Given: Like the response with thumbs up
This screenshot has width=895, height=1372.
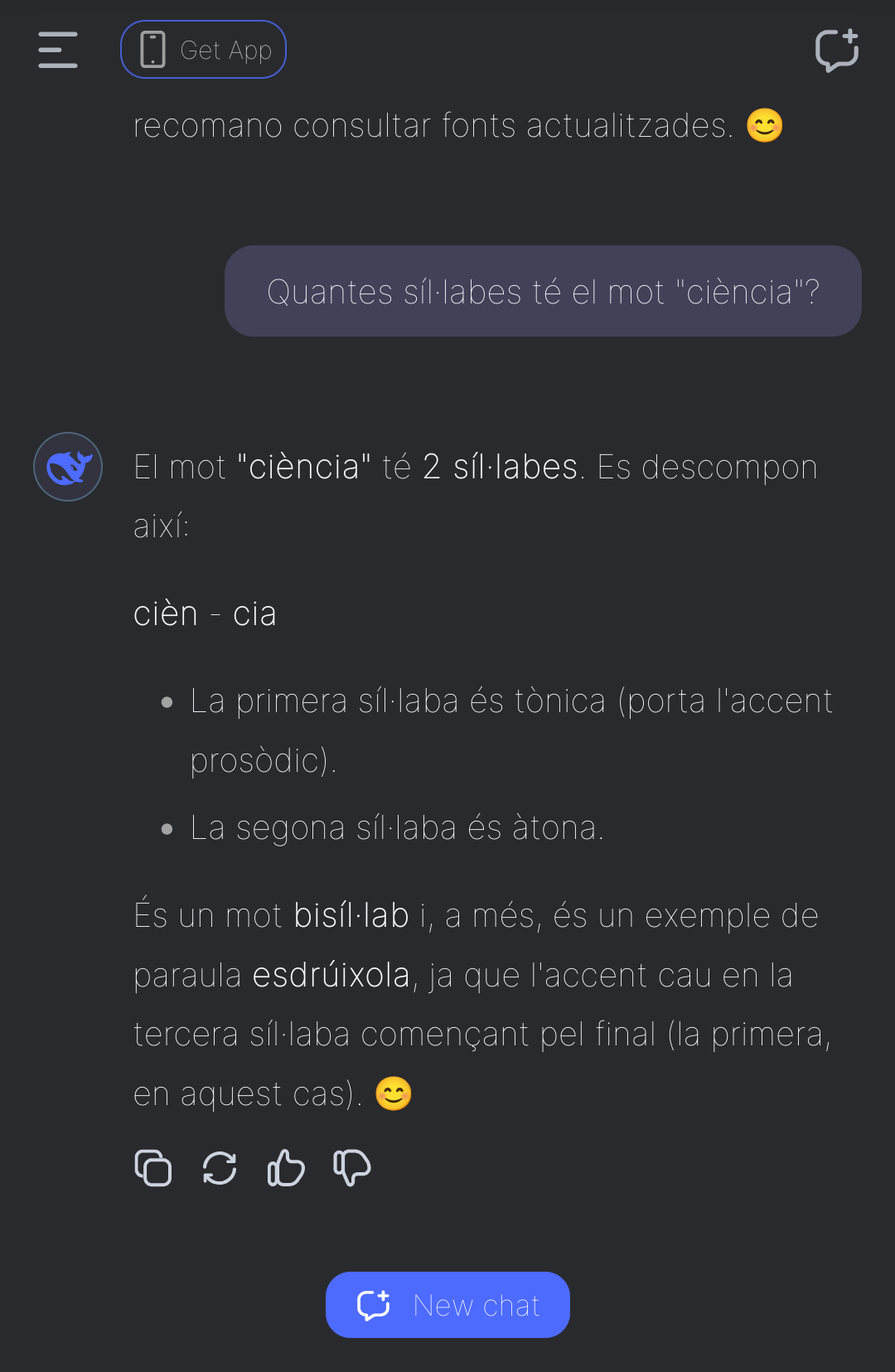Looking at the screenshot, I should tap(286, 1168).
